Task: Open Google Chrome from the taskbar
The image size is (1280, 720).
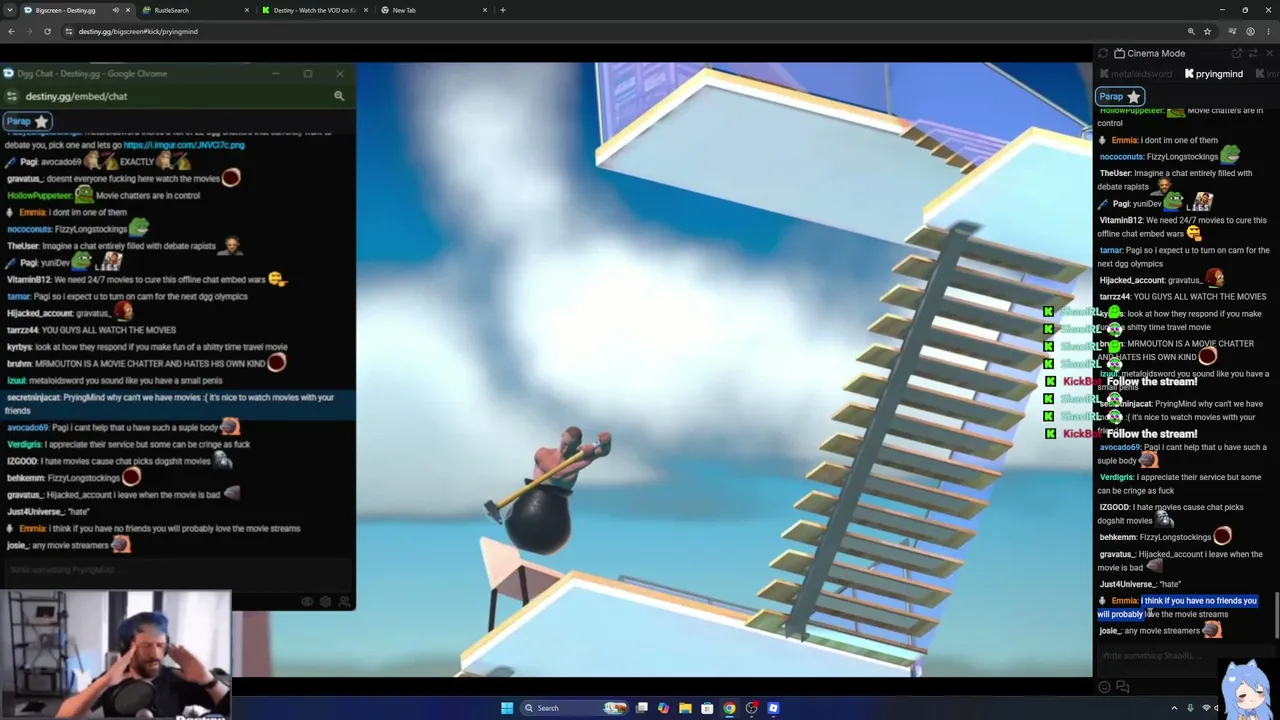Action: tap(729, 708)
